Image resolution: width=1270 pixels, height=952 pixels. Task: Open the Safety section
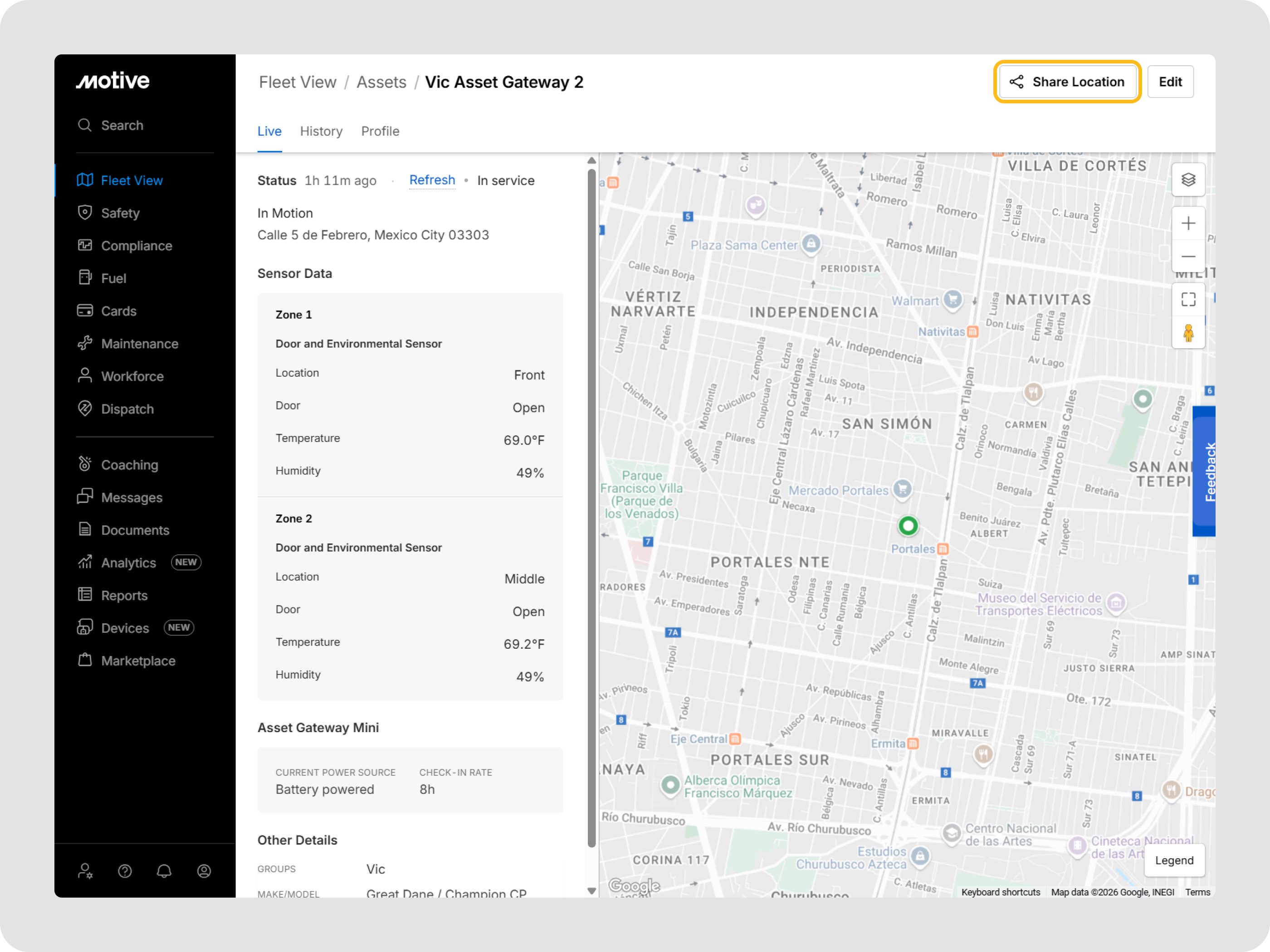(x=120, y=213)
